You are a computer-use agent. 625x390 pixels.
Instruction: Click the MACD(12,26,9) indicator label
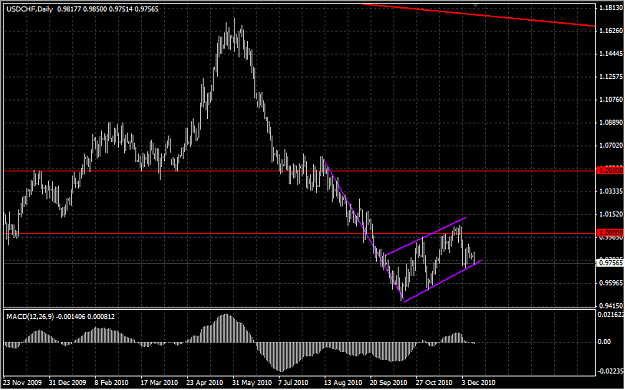[x=30, y=317]
